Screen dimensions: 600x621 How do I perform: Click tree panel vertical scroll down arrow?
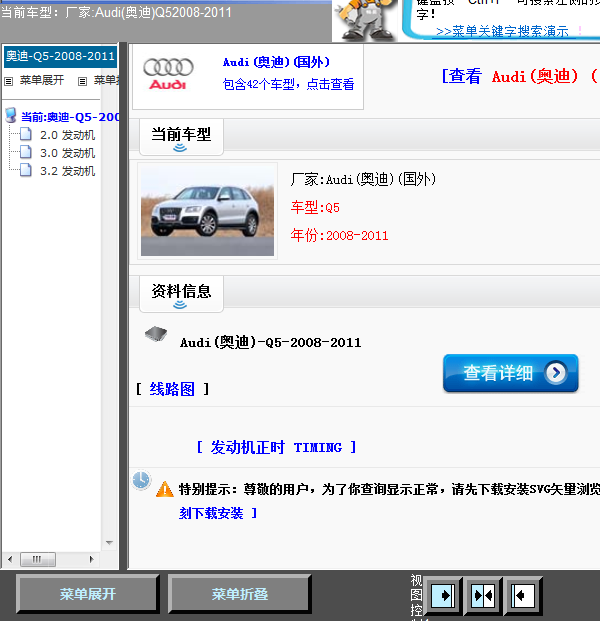coord(110,543)
